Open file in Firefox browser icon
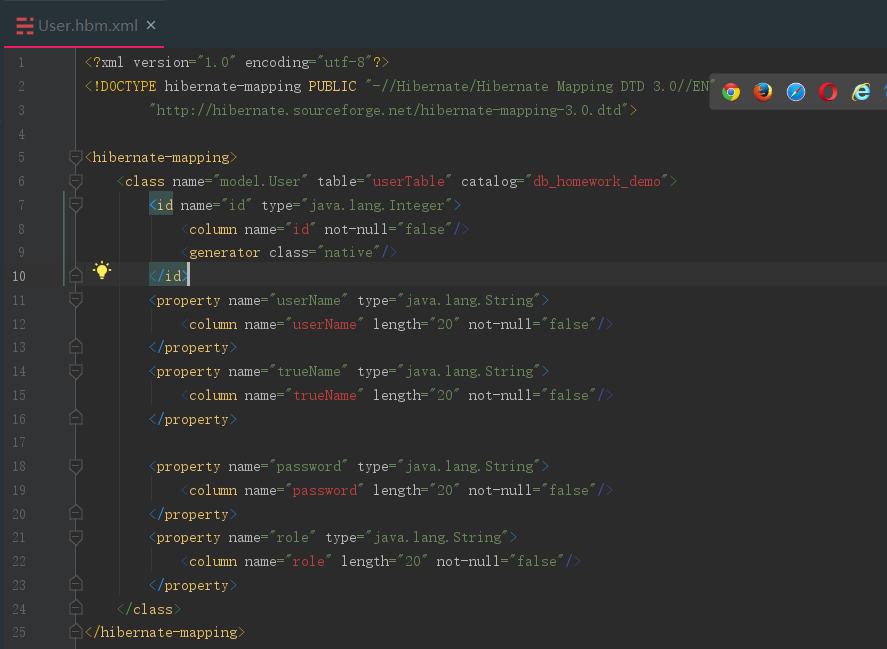This screenshot has height=649, width=887. [763, 92]
